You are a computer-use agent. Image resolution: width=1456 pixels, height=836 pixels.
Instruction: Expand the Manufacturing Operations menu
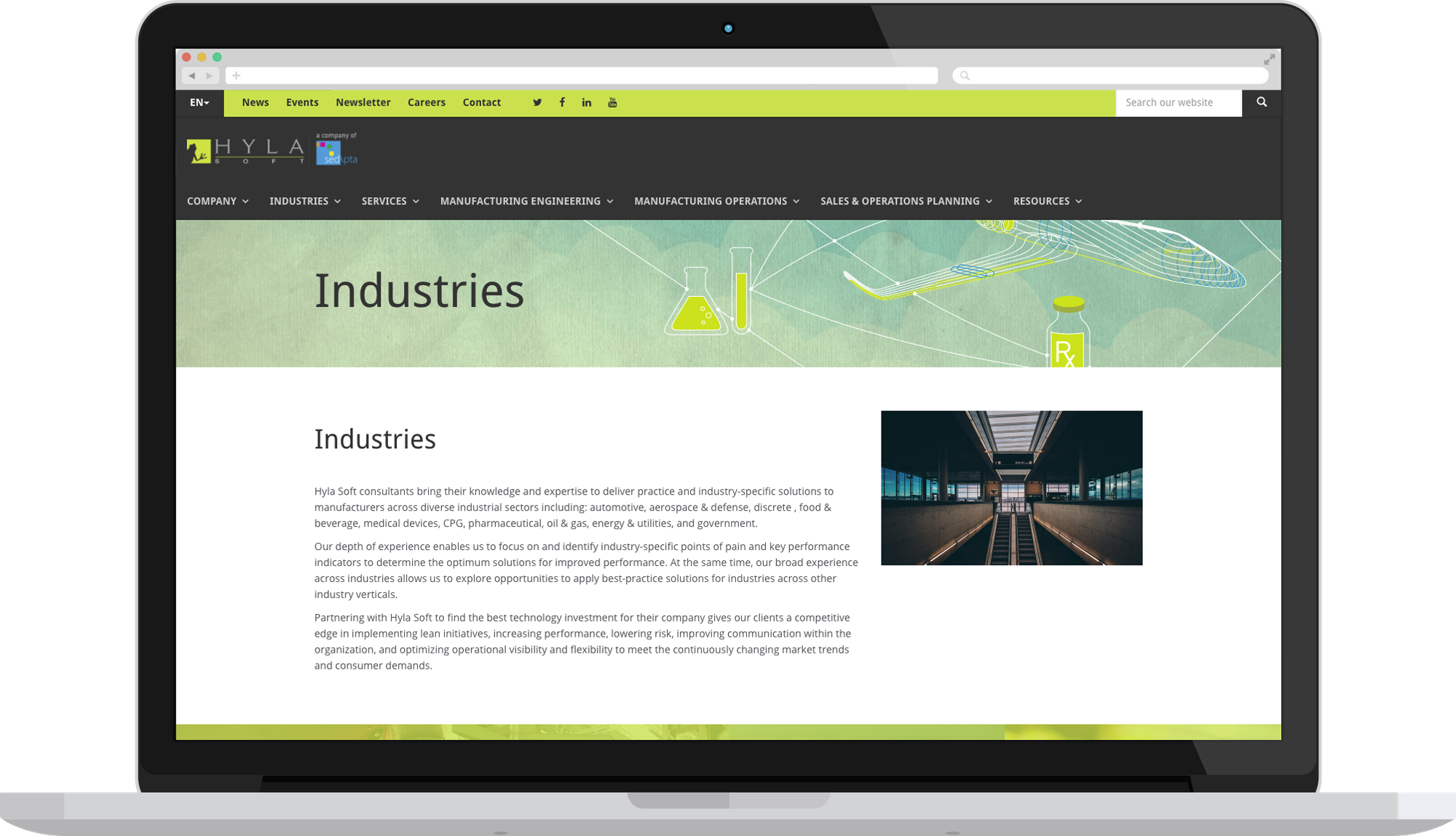click(x=716, y=202)
